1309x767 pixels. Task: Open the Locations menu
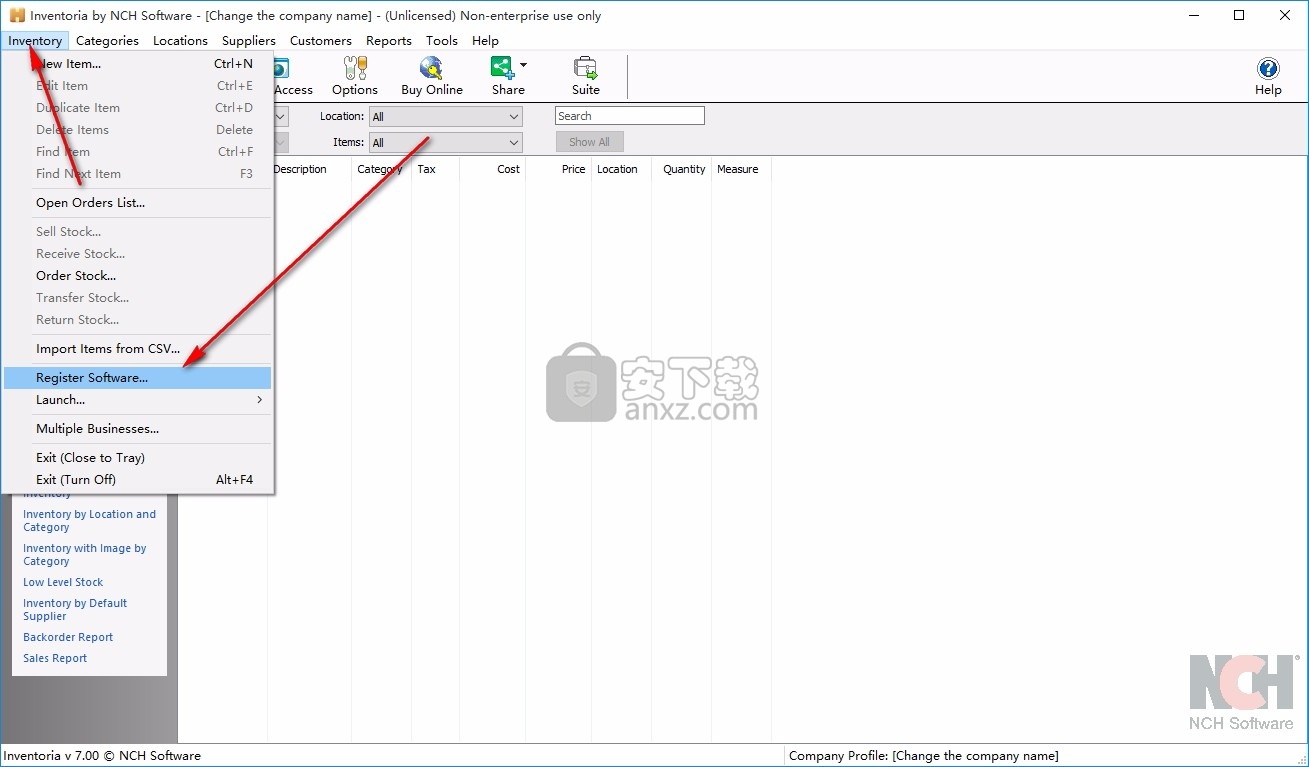point(180,41)
